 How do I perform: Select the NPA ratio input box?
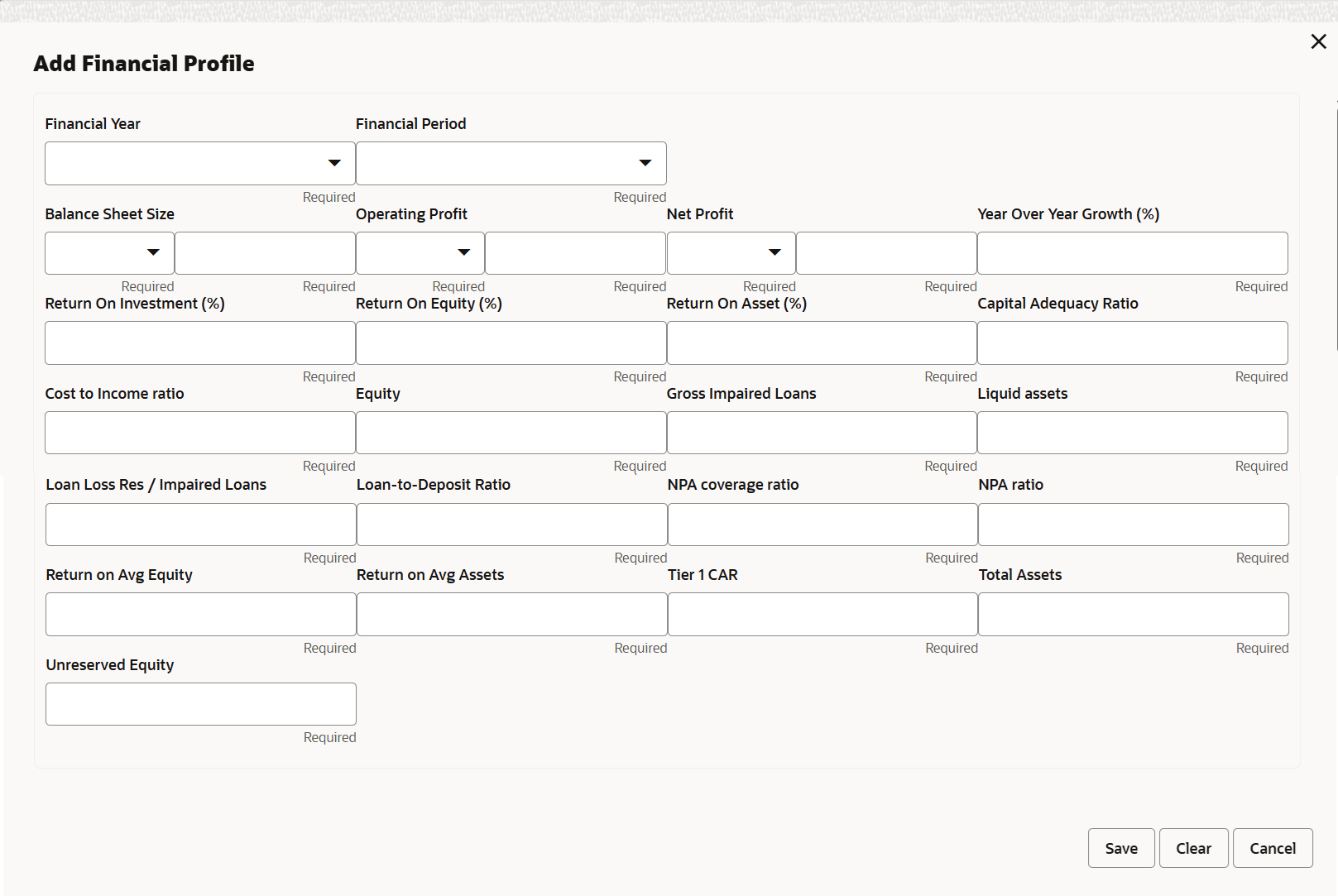tap(1133, 525)
